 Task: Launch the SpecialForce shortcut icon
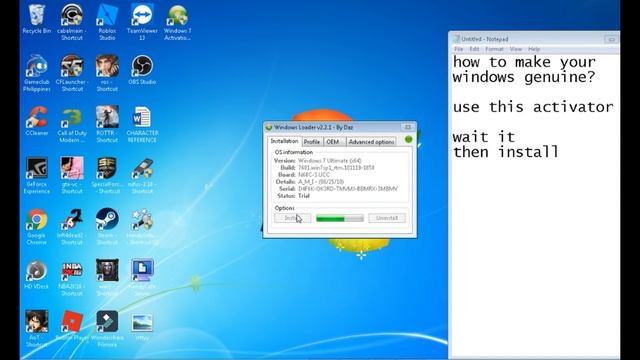click(x=107, y=169)
